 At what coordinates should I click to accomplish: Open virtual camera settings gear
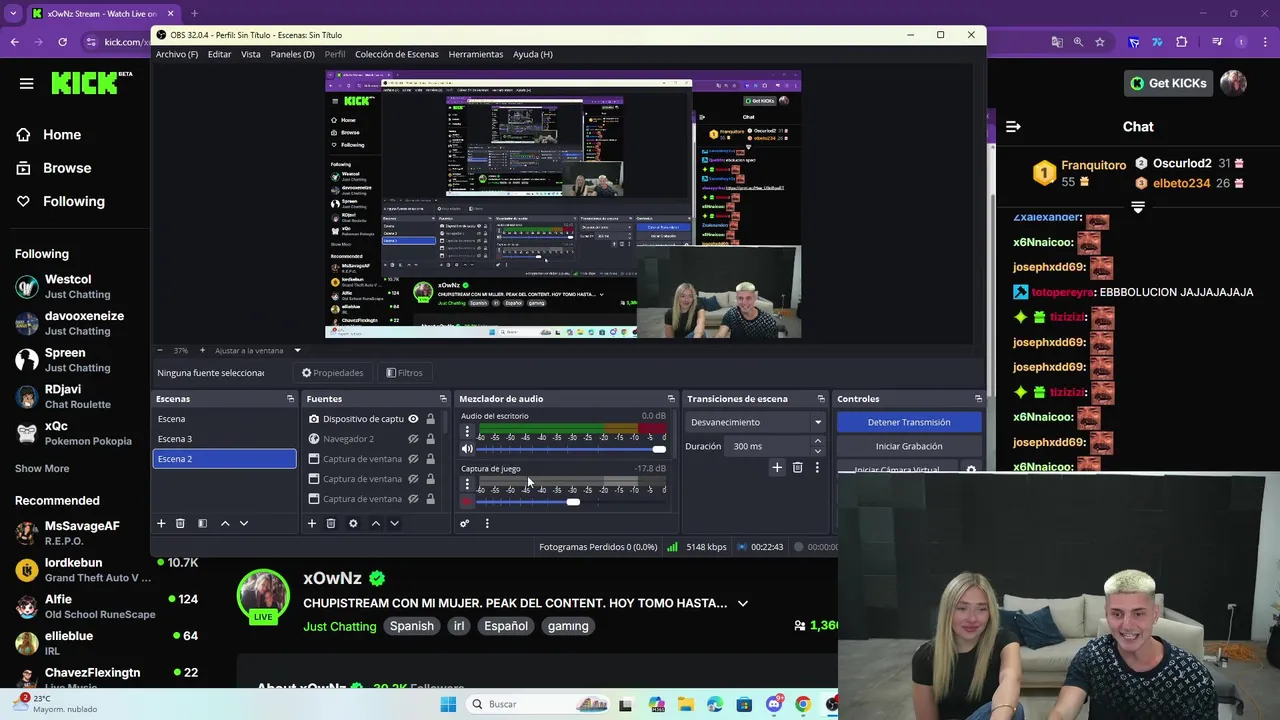point(970,469)
